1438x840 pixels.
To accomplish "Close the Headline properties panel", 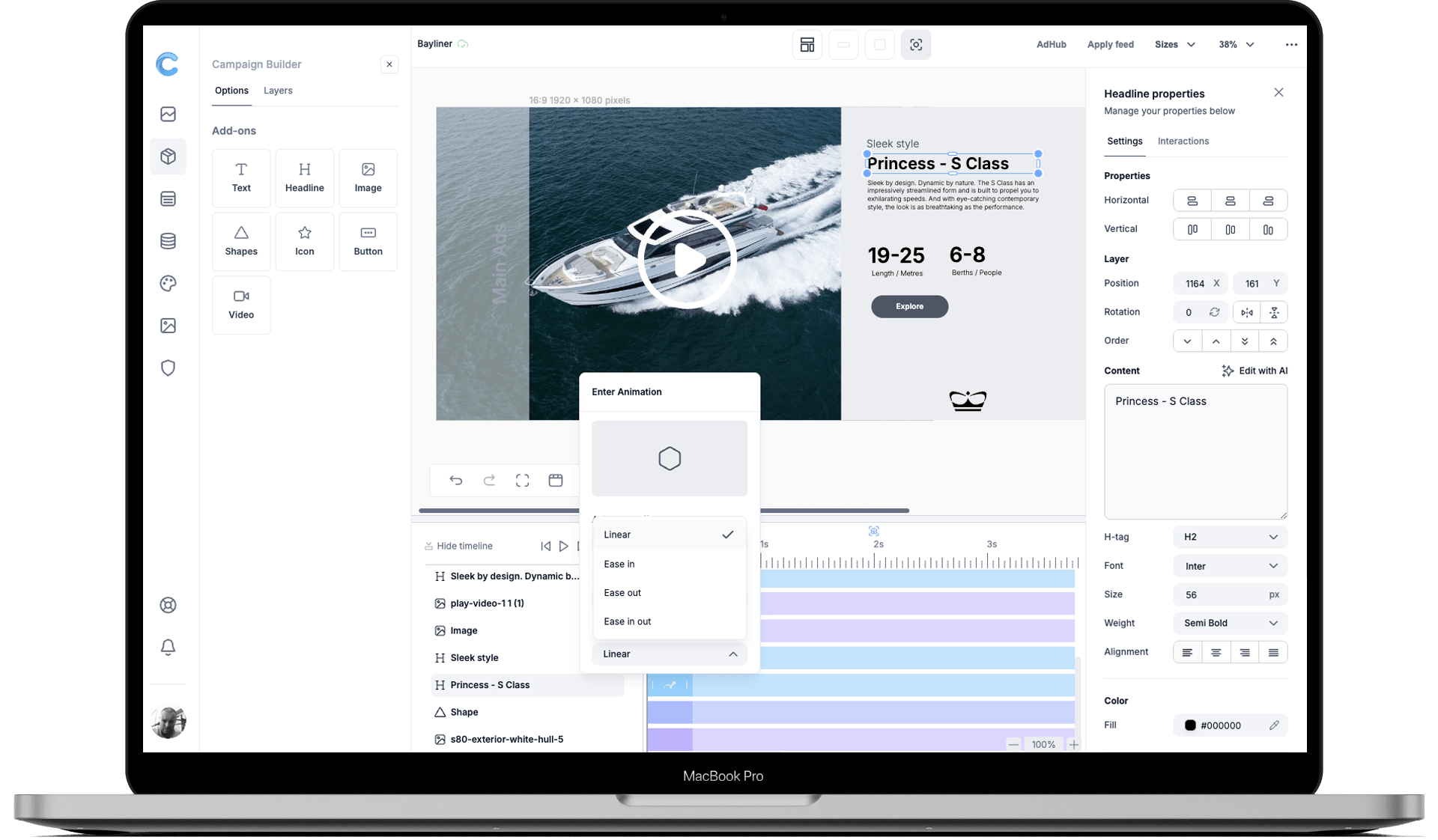I will click(1278, 93).
